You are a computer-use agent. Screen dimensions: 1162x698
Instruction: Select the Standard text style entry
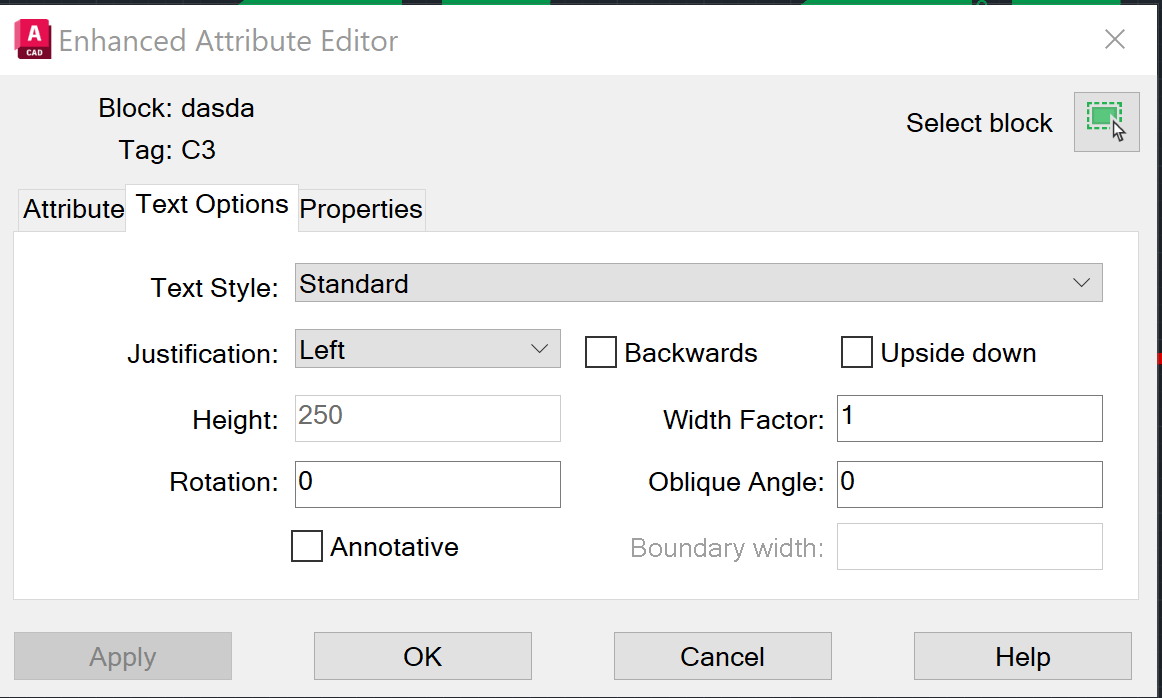[x=354, y=283]
